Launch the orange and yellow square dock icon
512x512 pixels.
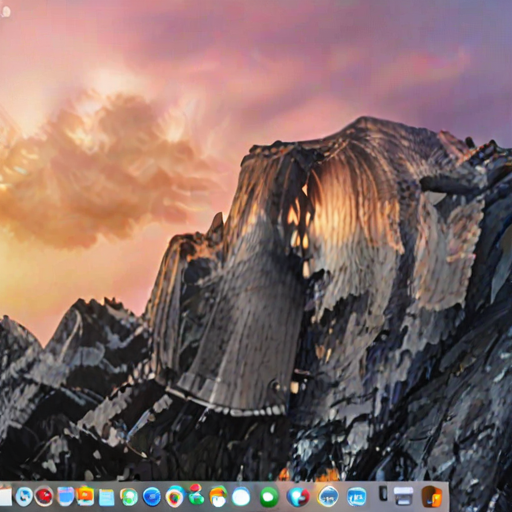pos(85,496)
